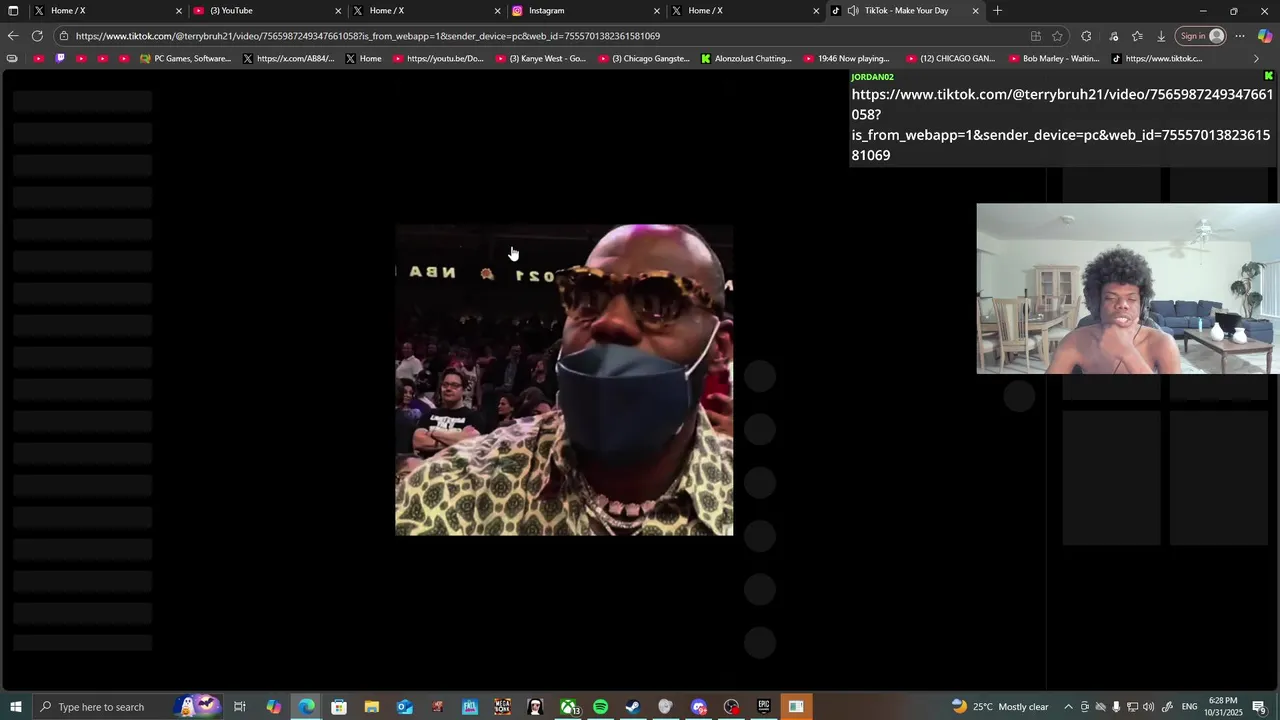The image size is (1280, 720).
Task: Open notification center icon
Action: (x=1259, y=707)
